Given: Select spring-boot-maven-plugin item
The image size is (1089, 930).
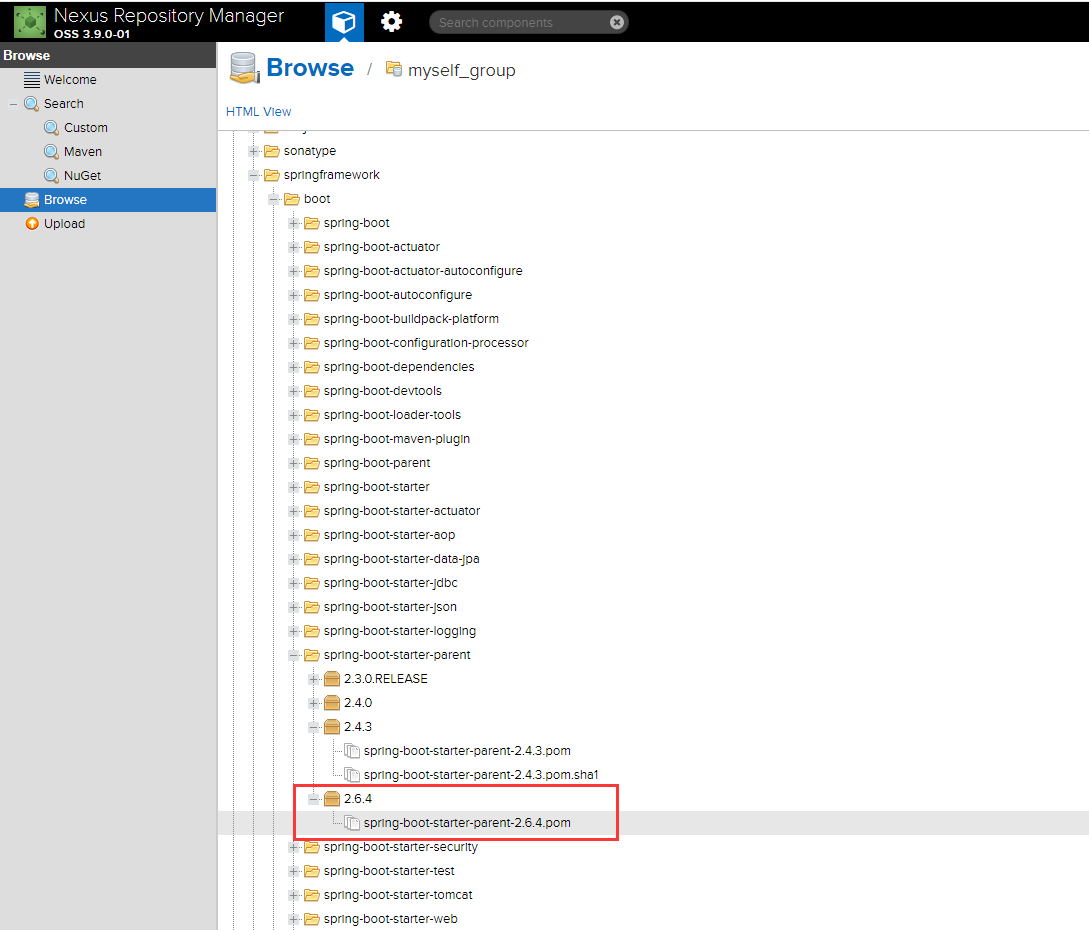Looking at the screenshot, I should pos(397,439).
